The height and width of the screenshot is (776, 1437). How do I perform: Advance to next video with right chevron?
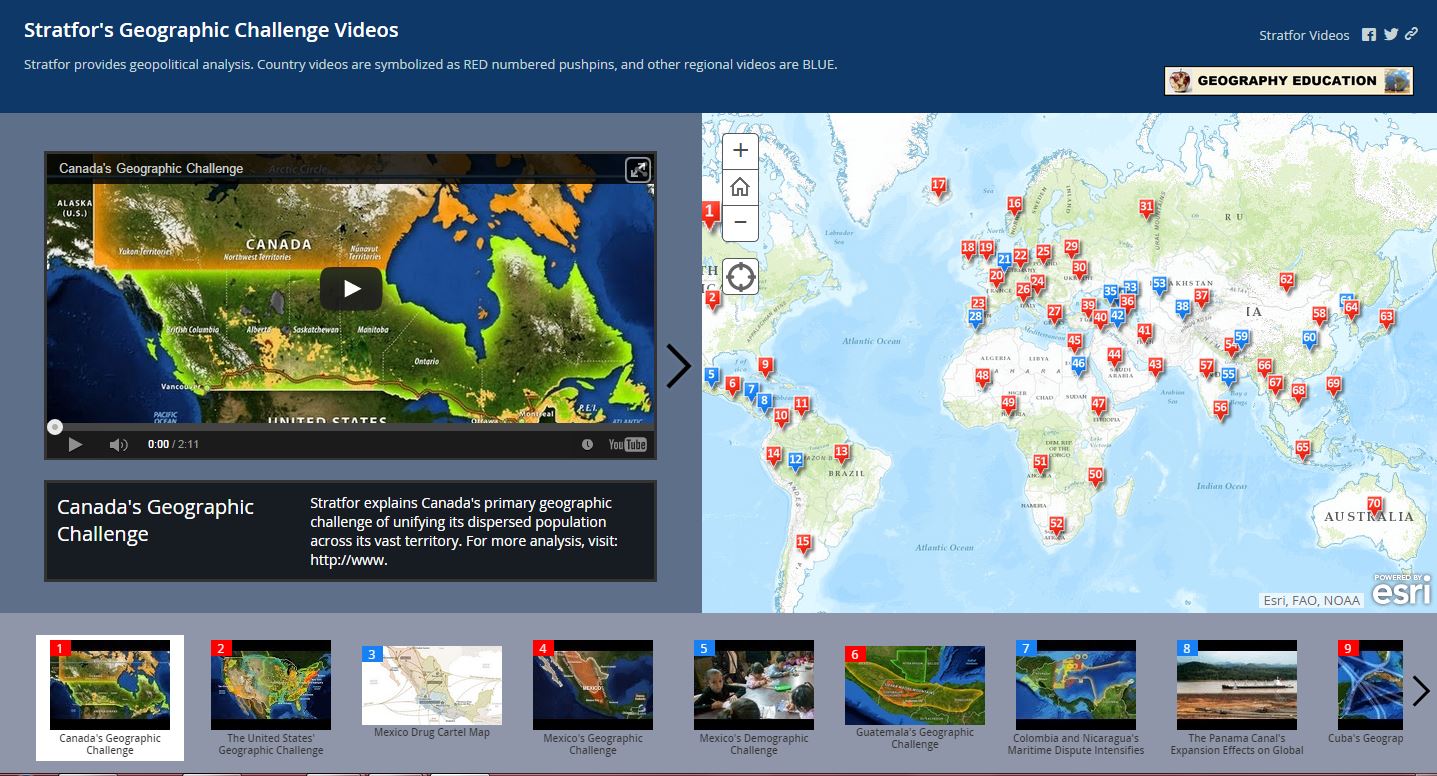point(679,366)
